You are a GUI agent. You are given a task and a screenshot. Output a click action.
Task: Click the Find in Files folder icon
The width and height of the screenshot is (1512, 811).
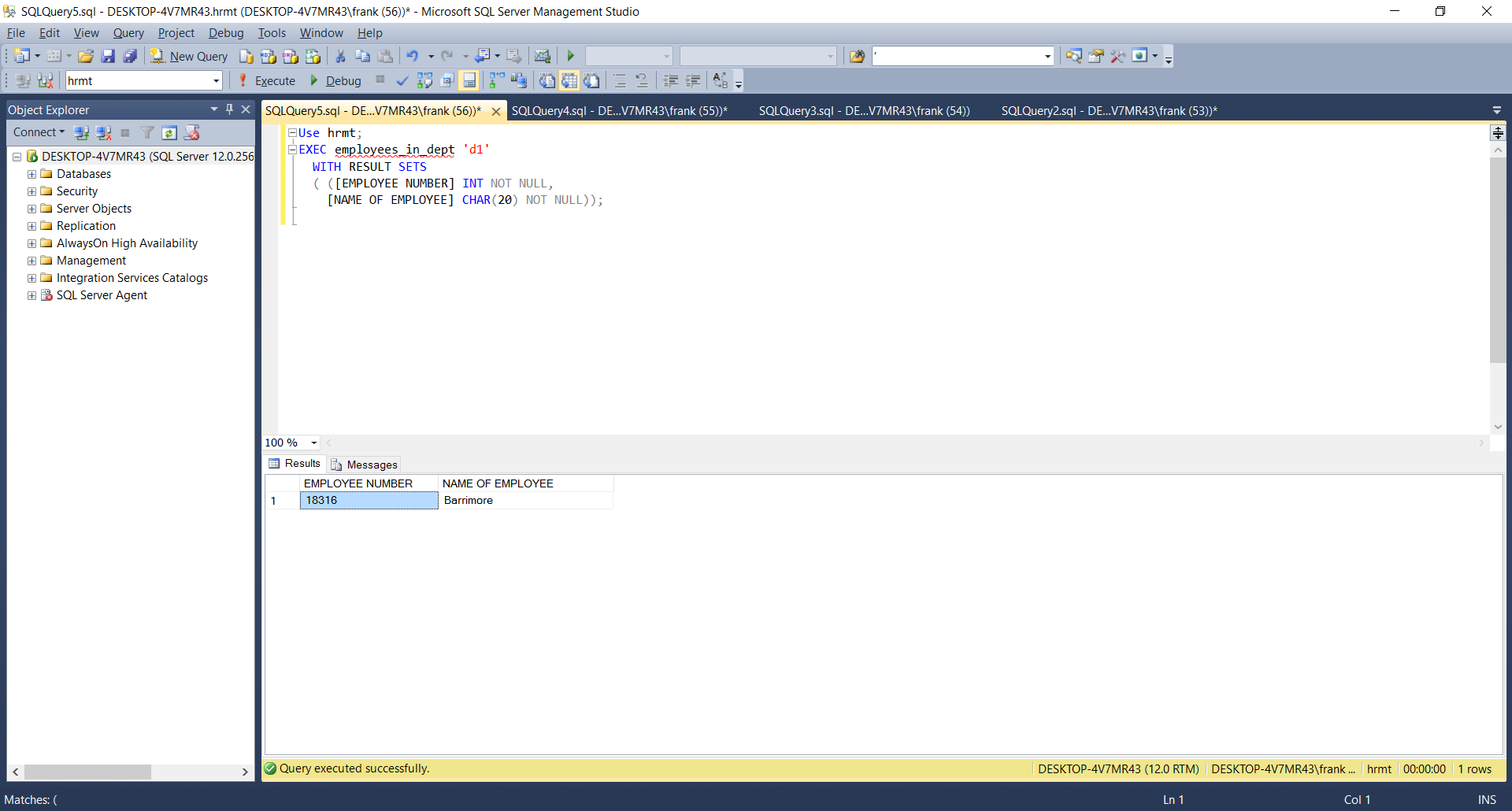tap(857, 56)
